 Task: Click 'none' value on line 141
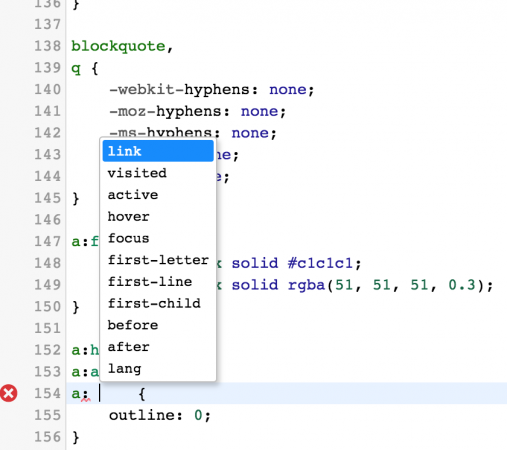[x=259, y=111]
